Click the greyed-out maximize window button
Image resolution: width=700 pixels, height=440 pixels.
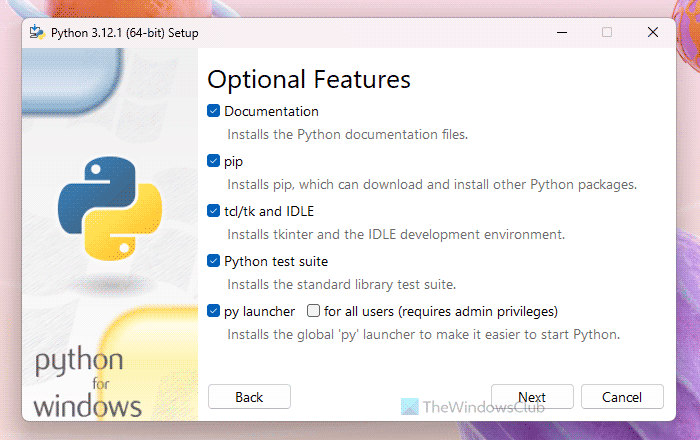tap(606, 32)
